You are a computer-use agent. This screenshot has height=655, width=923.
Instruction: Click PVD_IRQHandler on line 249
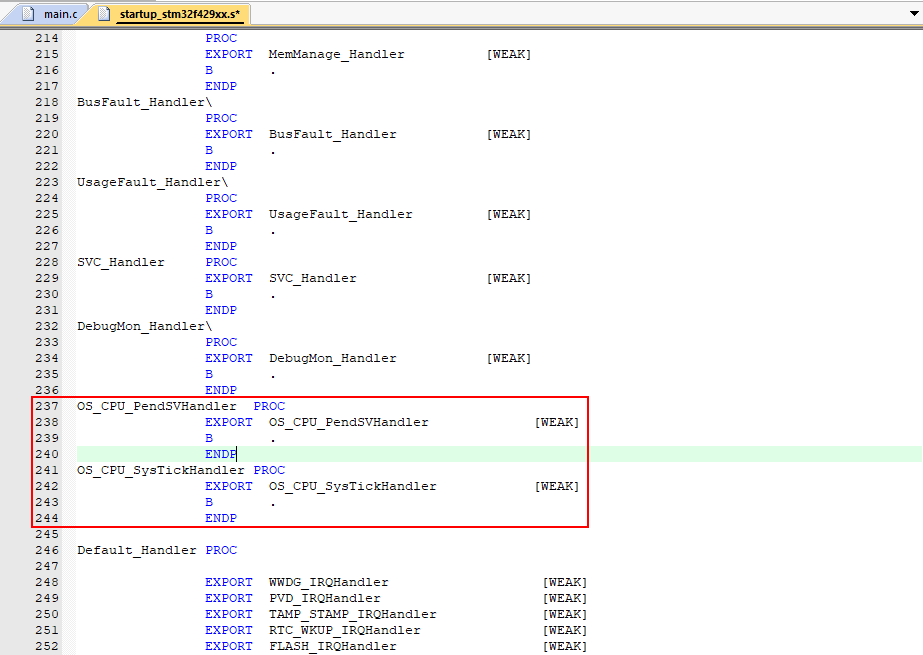[x=325, y=599]
